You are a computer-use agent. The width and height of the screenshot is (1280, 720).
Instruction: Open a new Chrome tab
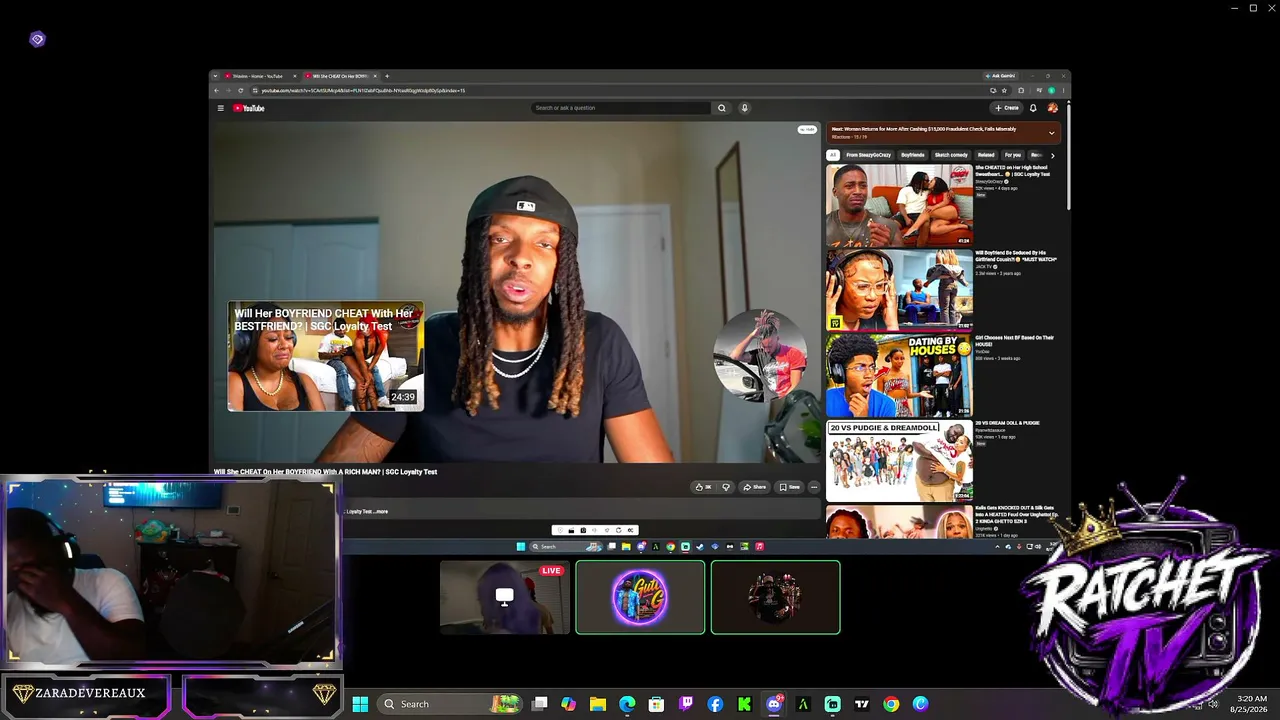pyautogui.click(x=387, y=76)
